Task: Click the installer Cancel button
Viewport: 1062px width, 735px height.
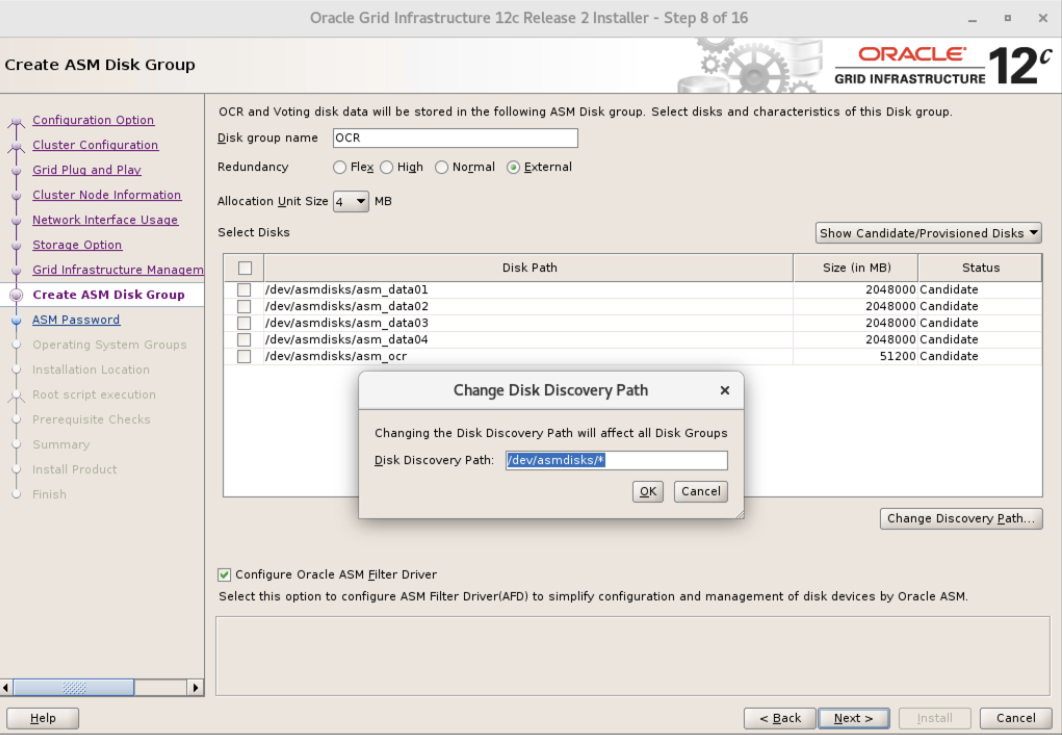Action: [1015, 718]
